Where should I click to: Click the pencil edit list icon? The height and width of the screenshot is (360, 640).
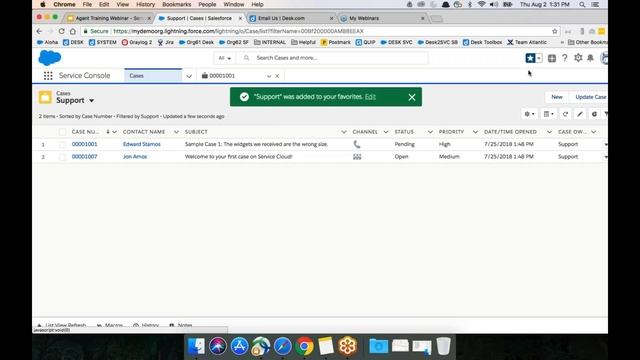coord(580,114)
